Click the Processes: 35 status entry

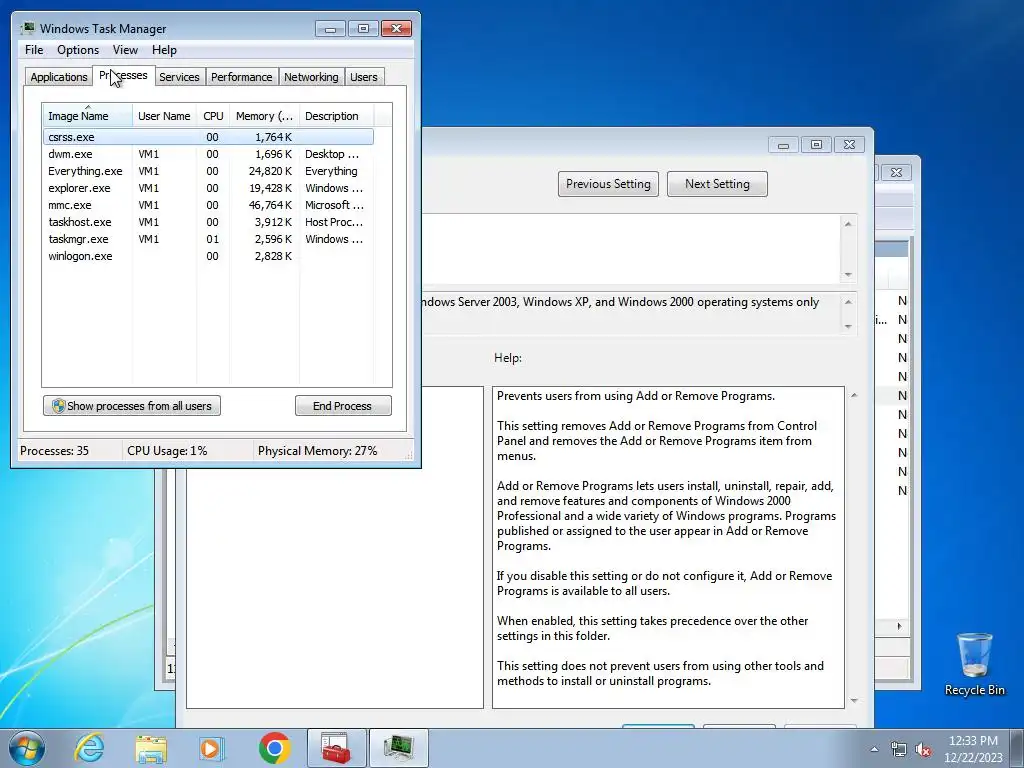tap(55, 451)
